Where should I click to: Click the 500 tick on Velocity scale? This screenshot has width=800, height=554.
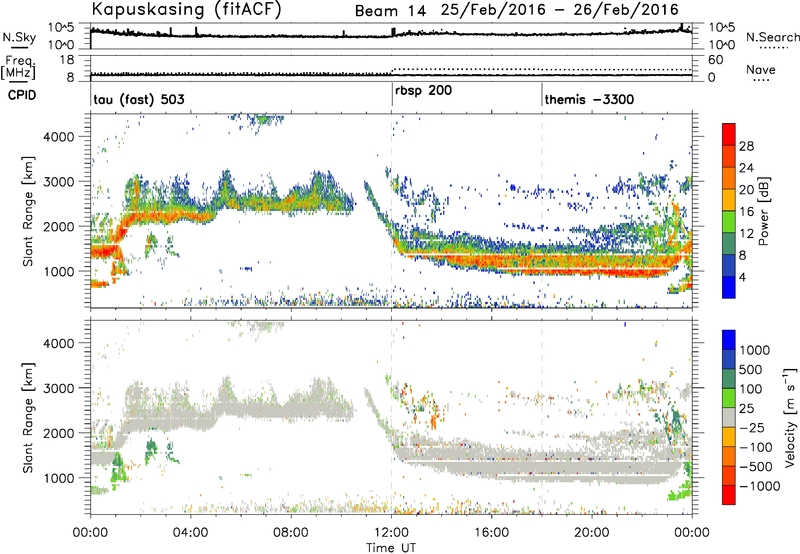pos(751,369)
